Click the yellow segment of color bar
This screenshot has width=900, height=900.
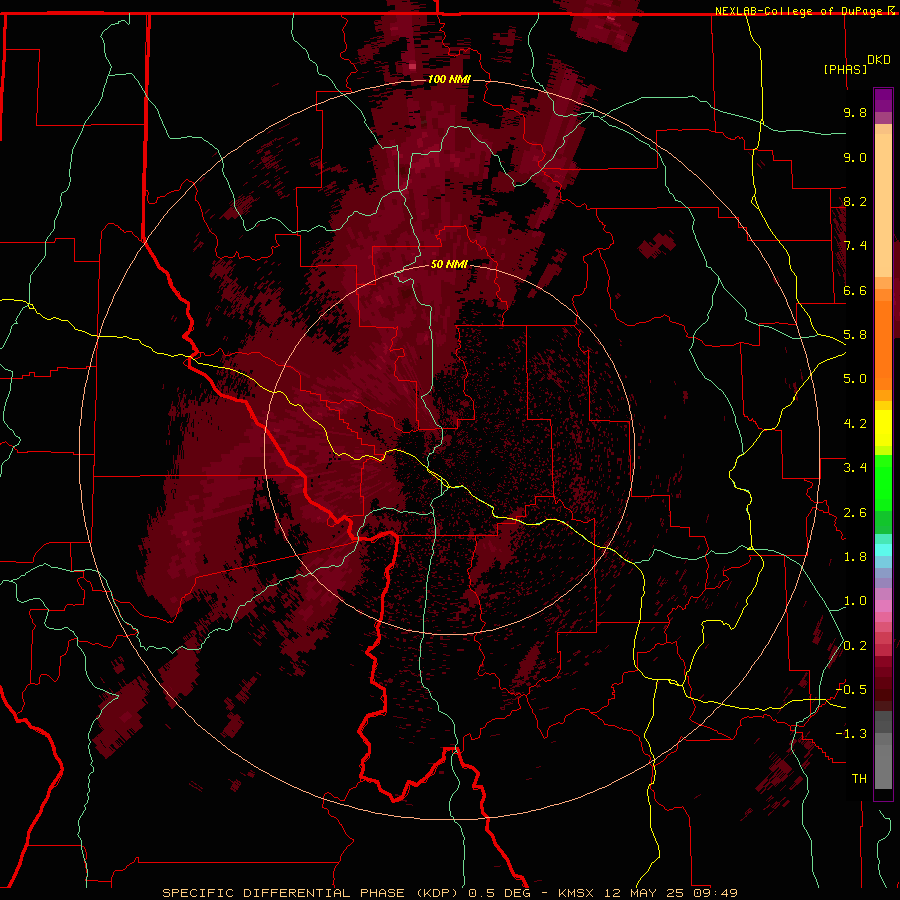(x=883, y=428)
